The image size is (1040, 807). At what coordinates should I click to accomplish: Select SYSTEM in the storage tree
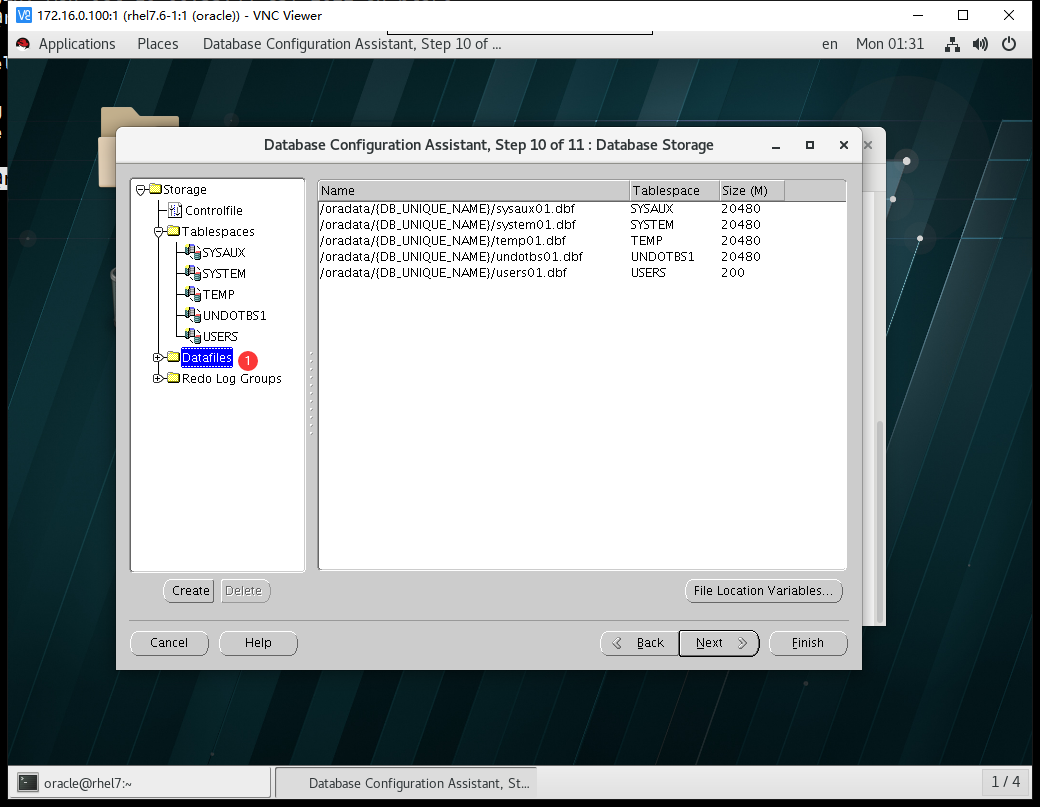pyautogui.click(x=224, y=274)
